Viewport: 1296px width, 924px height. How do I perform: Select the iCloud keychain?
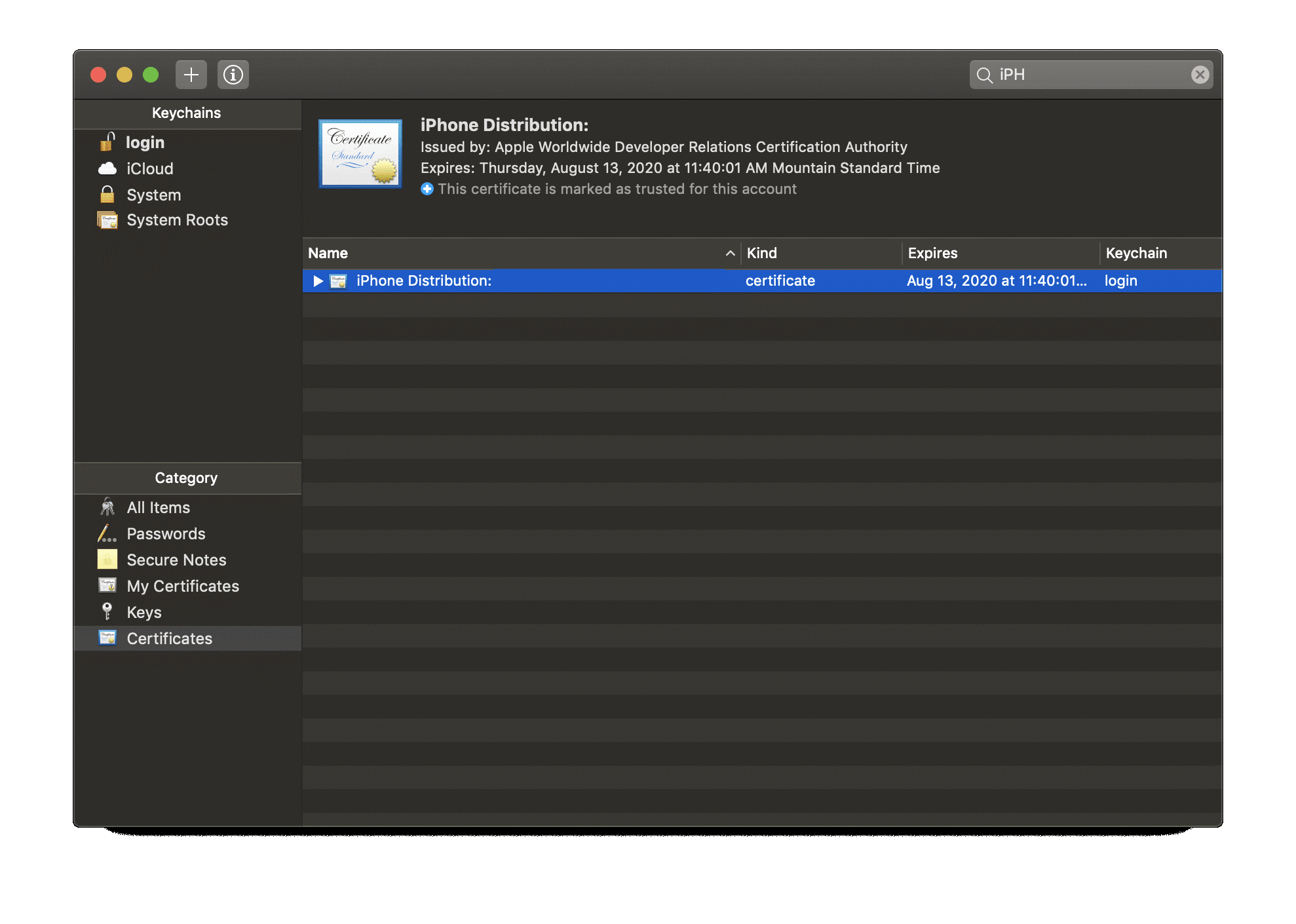click(x=149, y=169)
